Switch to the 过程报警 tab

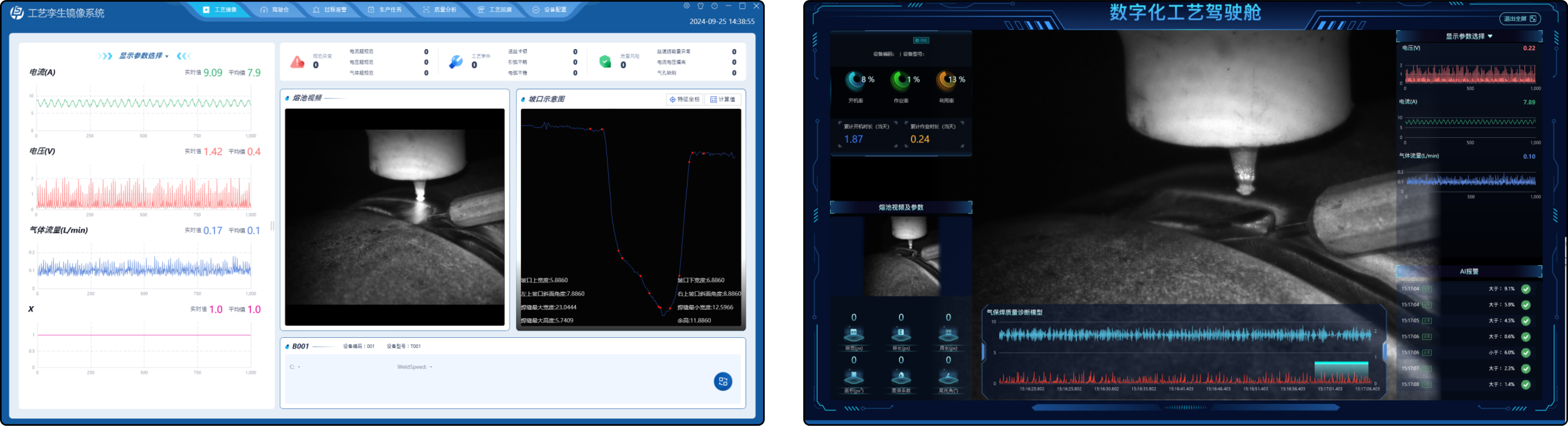(x=330, y=10)
